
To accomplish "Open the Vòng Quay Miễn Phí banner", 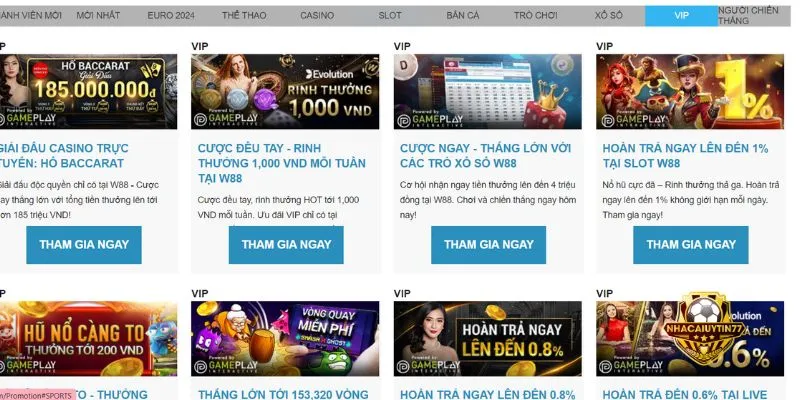I will [x=285, y=338].
